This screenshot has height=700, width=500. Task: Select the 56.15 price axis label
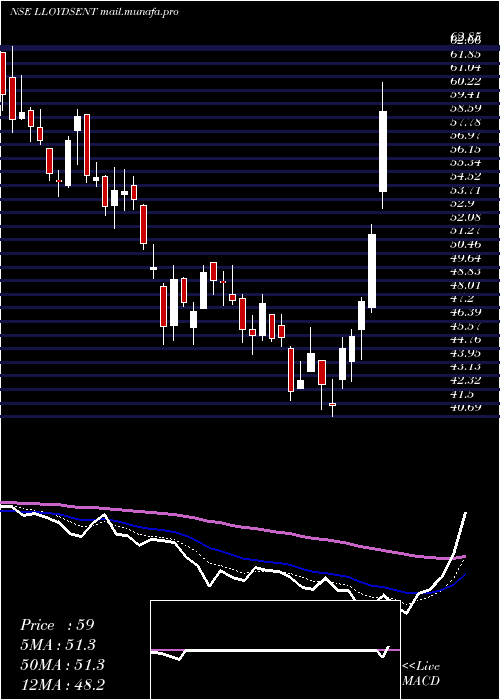click(466, 149)
